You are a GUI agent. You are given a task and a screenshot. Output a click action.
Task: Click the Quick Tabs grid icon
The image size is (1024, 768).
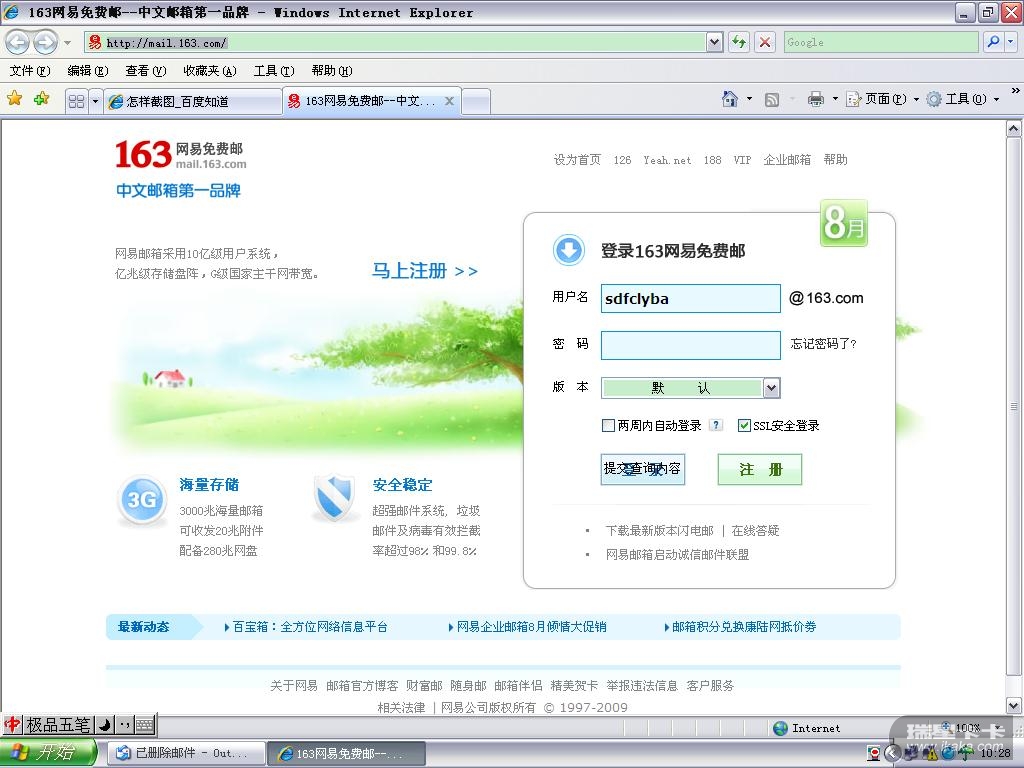(76, 101)
